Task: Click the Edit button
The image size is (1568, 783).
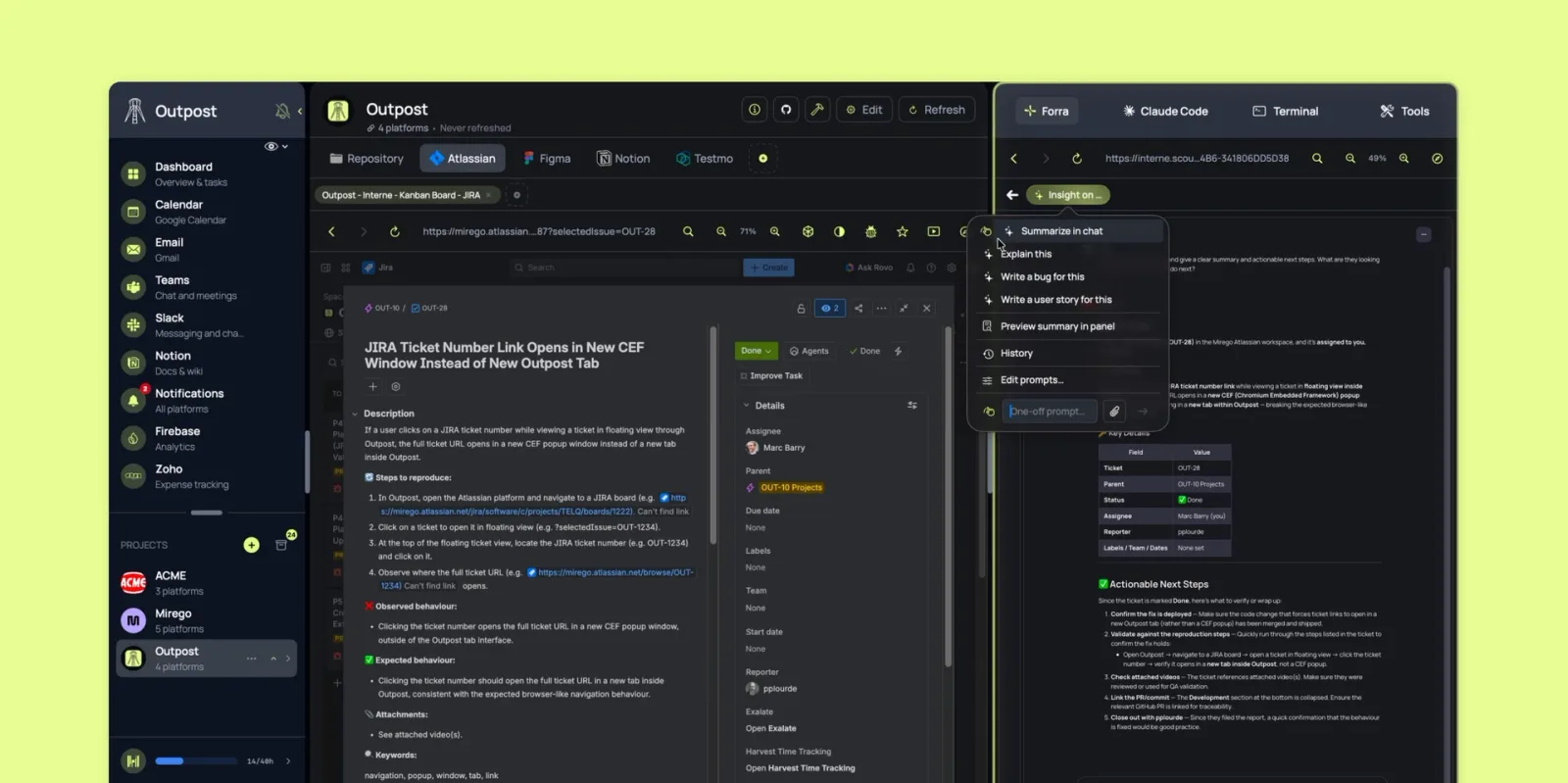Action: pyautogui.click(x=863, y=110)
